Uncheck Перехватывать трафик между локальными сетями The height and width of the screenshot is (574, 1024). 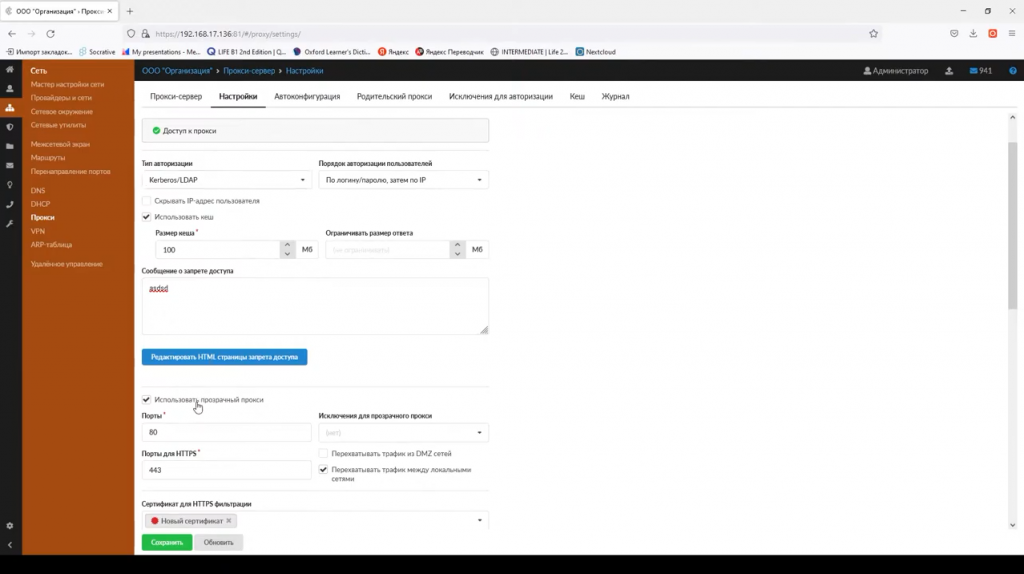[323, 470]
